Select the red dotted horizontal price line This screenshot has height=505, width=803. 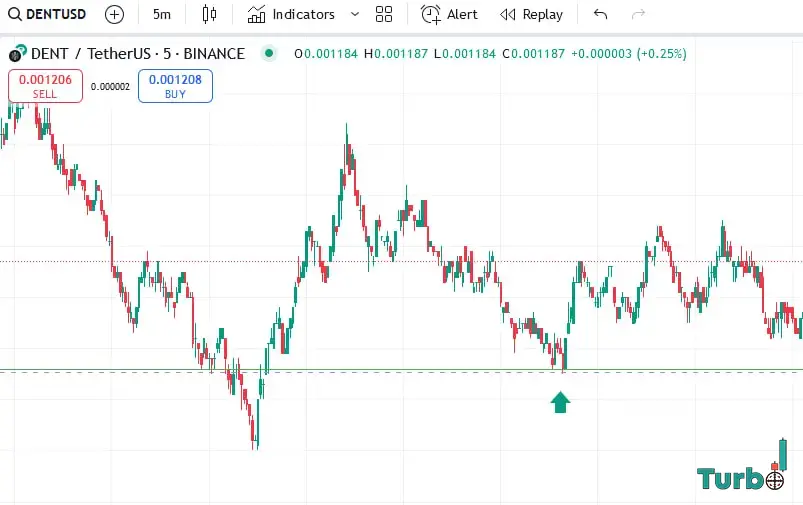click(x=402, y=262)
